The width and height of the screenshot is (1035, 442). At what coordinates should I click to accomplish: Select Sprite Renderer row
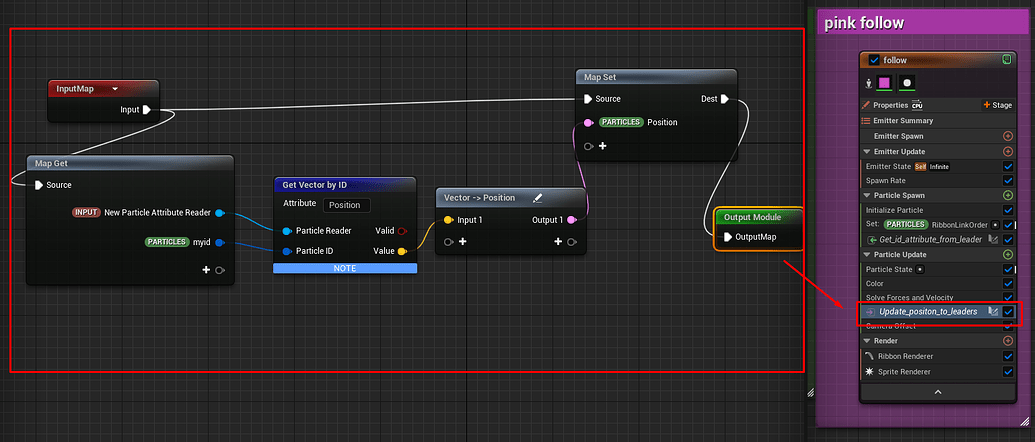click(937, 372)
